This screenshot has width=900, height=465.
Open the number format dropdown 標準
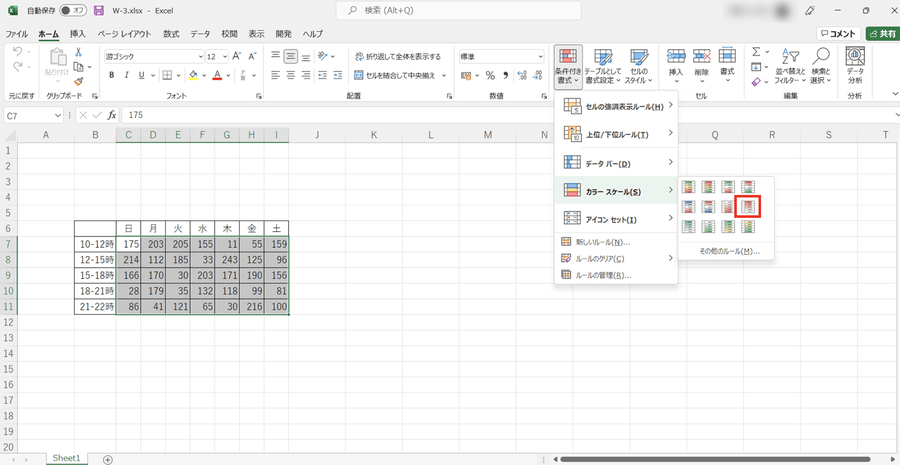pyautogui.click(x=539, y=57)
